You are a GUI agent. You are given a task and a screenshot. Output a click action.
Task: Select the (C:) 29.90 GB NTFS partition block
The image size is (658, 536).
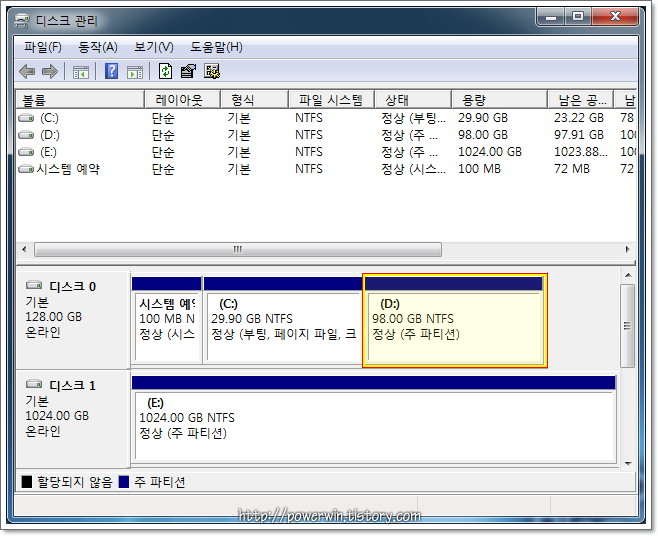pyautogui.click(x=283, y=320)
